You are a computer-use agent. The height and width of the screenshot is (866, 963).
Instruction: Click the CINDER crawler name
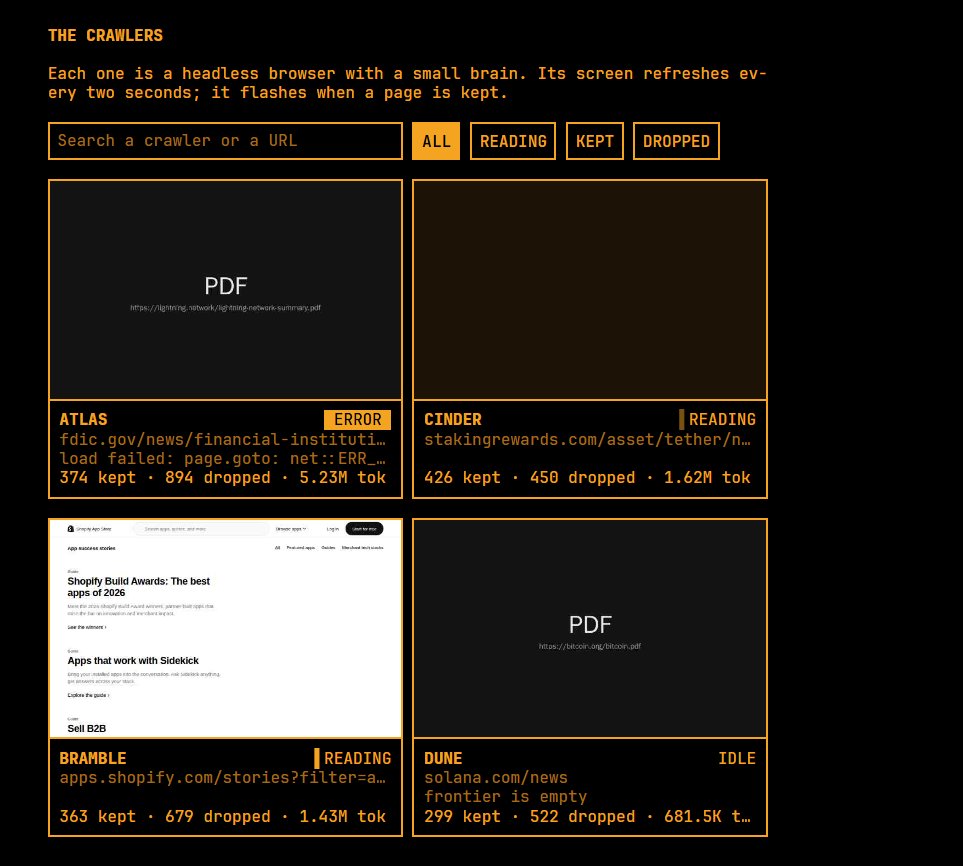coord(453,419)
